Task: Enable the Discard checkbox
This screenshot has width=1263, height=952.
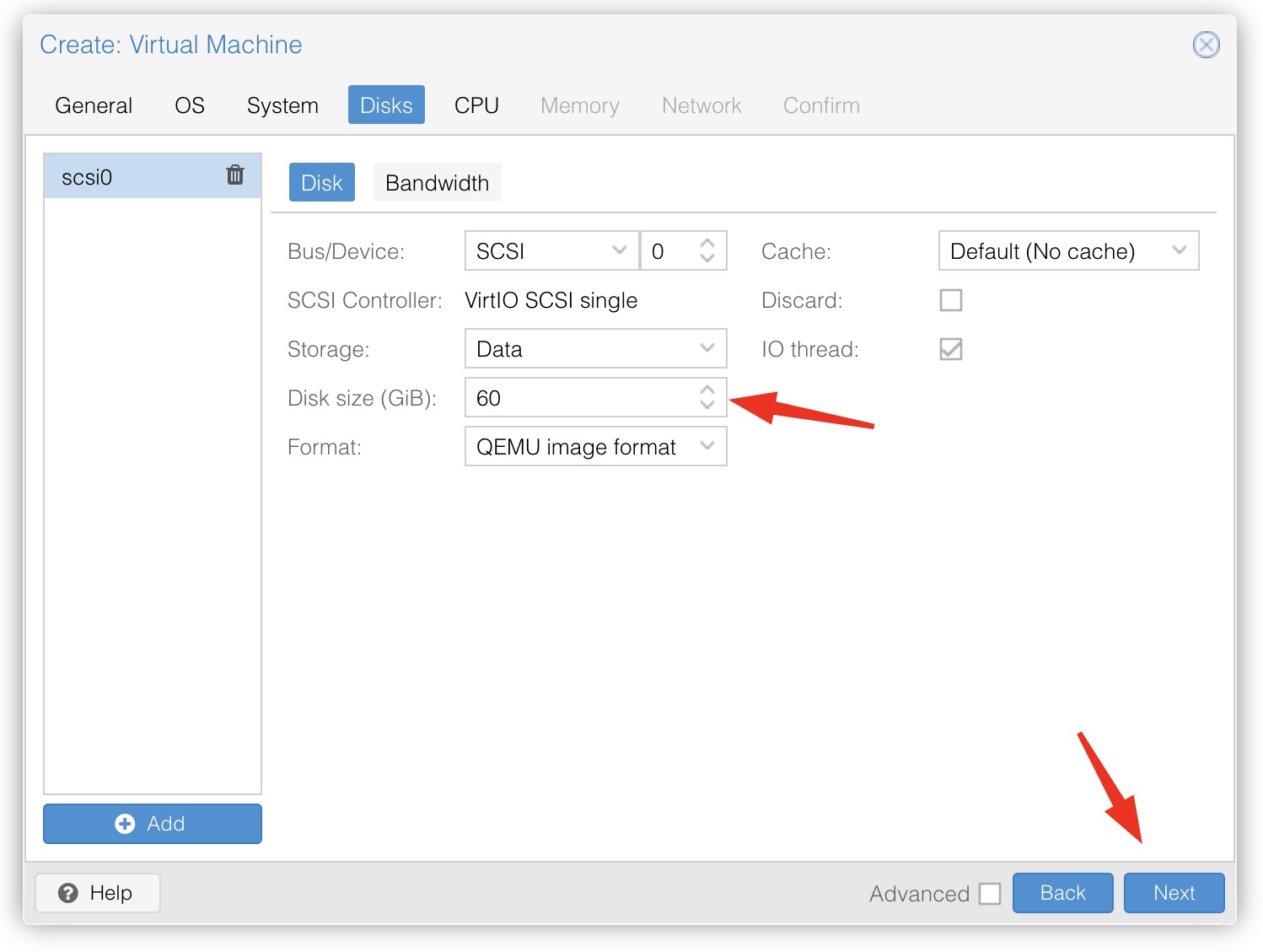Action: point(951,300)
